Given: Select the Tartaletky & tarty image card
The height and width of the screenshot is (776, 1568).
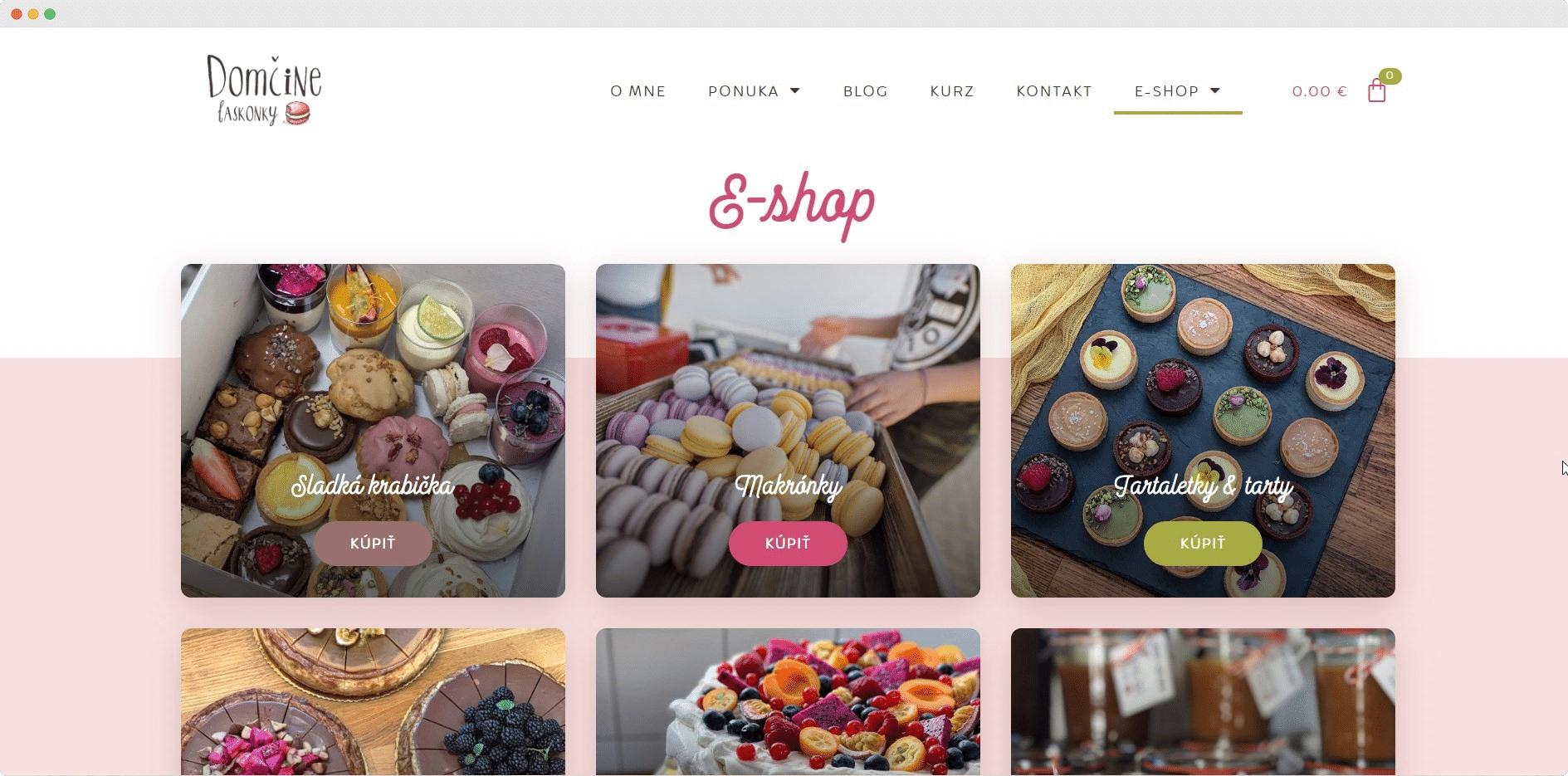Looking at the screenshot, I should 1203,431.
